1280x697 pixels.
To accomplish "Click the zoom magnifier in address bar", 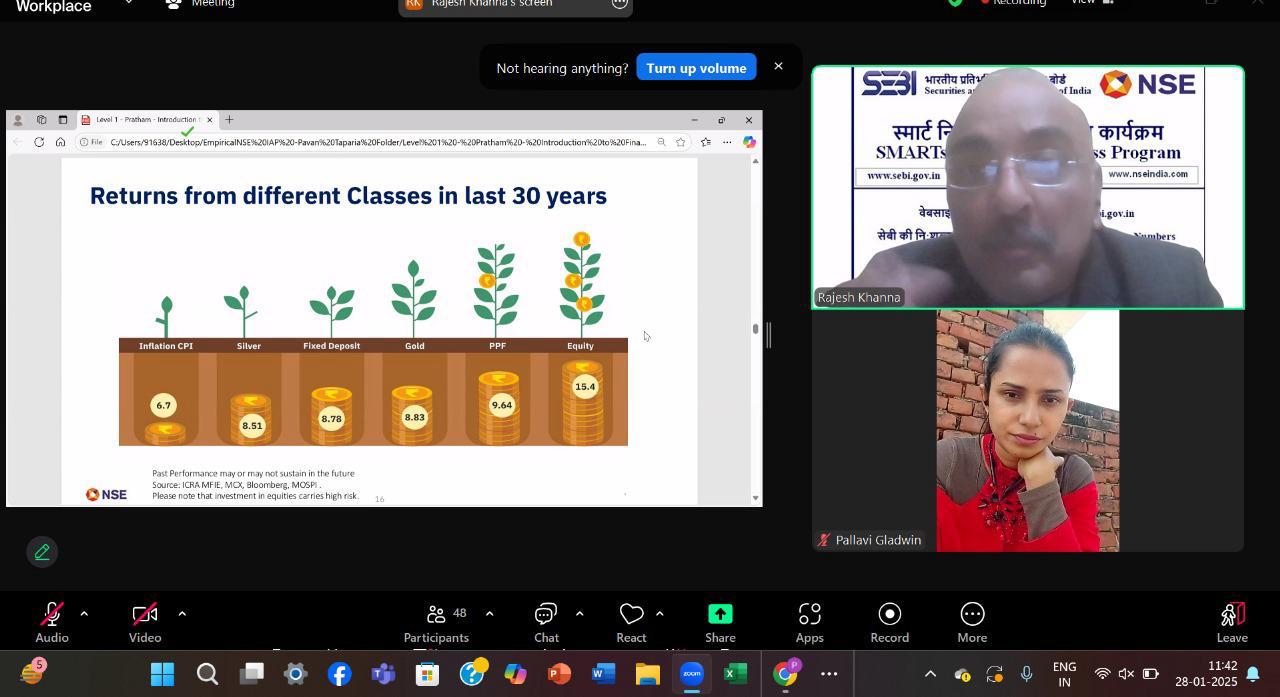I will [661, 142].
